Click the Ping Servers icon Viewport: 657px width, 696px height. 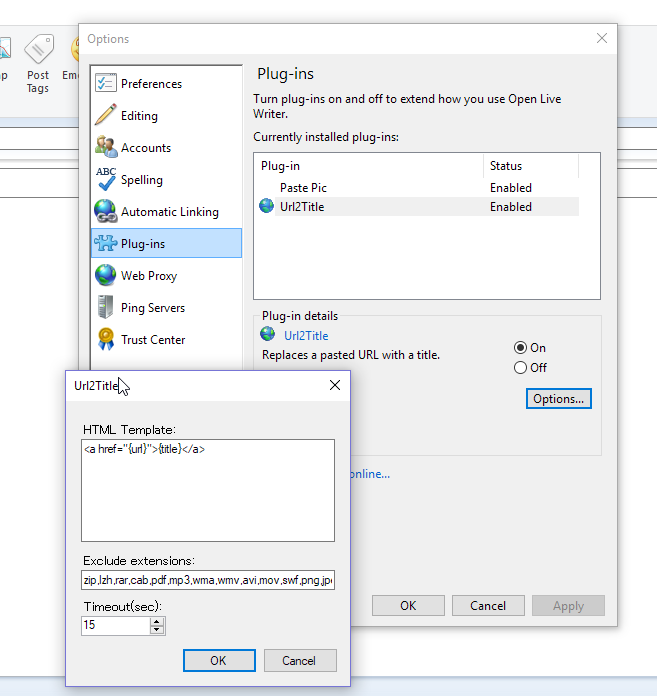pos(106,308)
